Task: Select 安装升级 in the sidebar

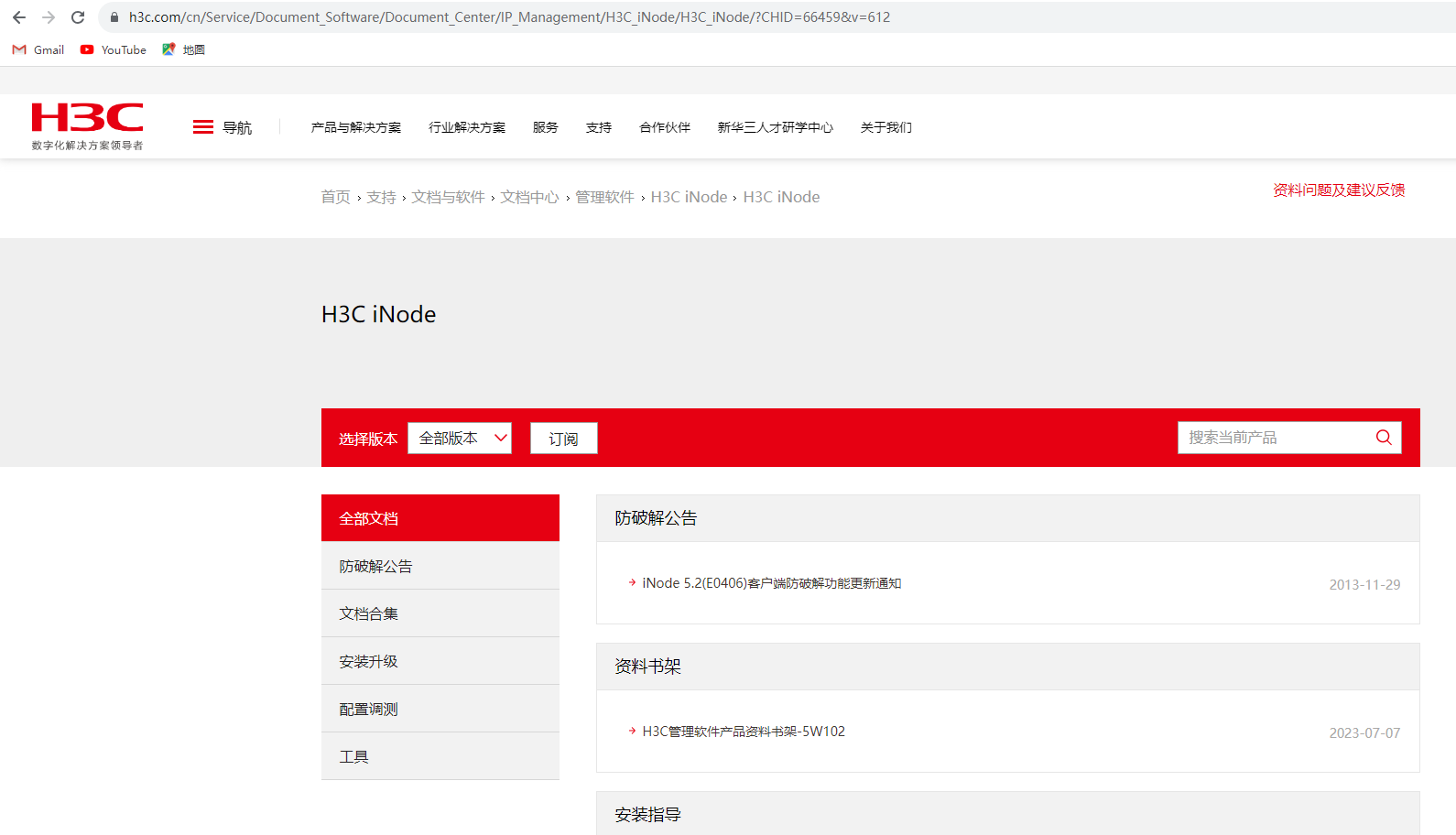Action: pos(440,661)
